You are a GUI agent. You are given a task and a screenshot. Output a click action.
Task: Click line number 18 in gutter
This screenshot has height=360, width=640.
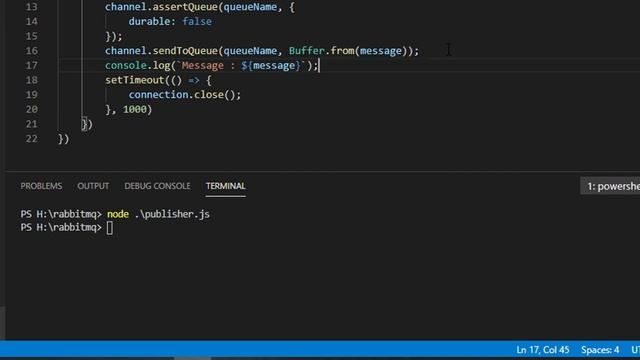click(31, 80)
